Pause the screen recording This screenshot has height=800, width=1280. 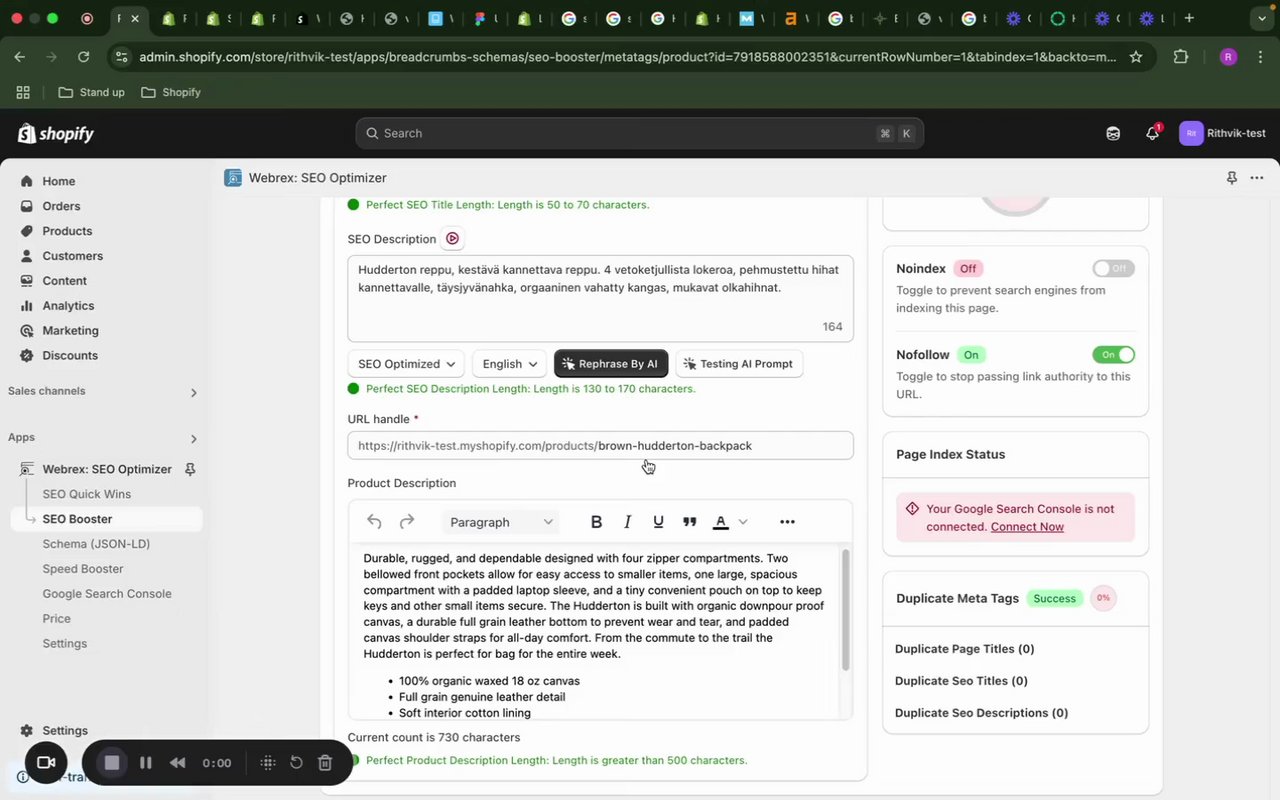tap(146, 763)
